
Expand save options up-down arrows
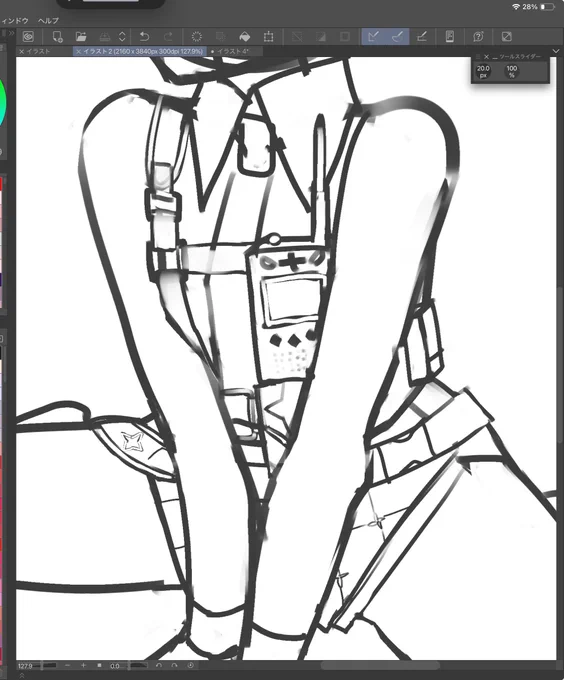122,37
